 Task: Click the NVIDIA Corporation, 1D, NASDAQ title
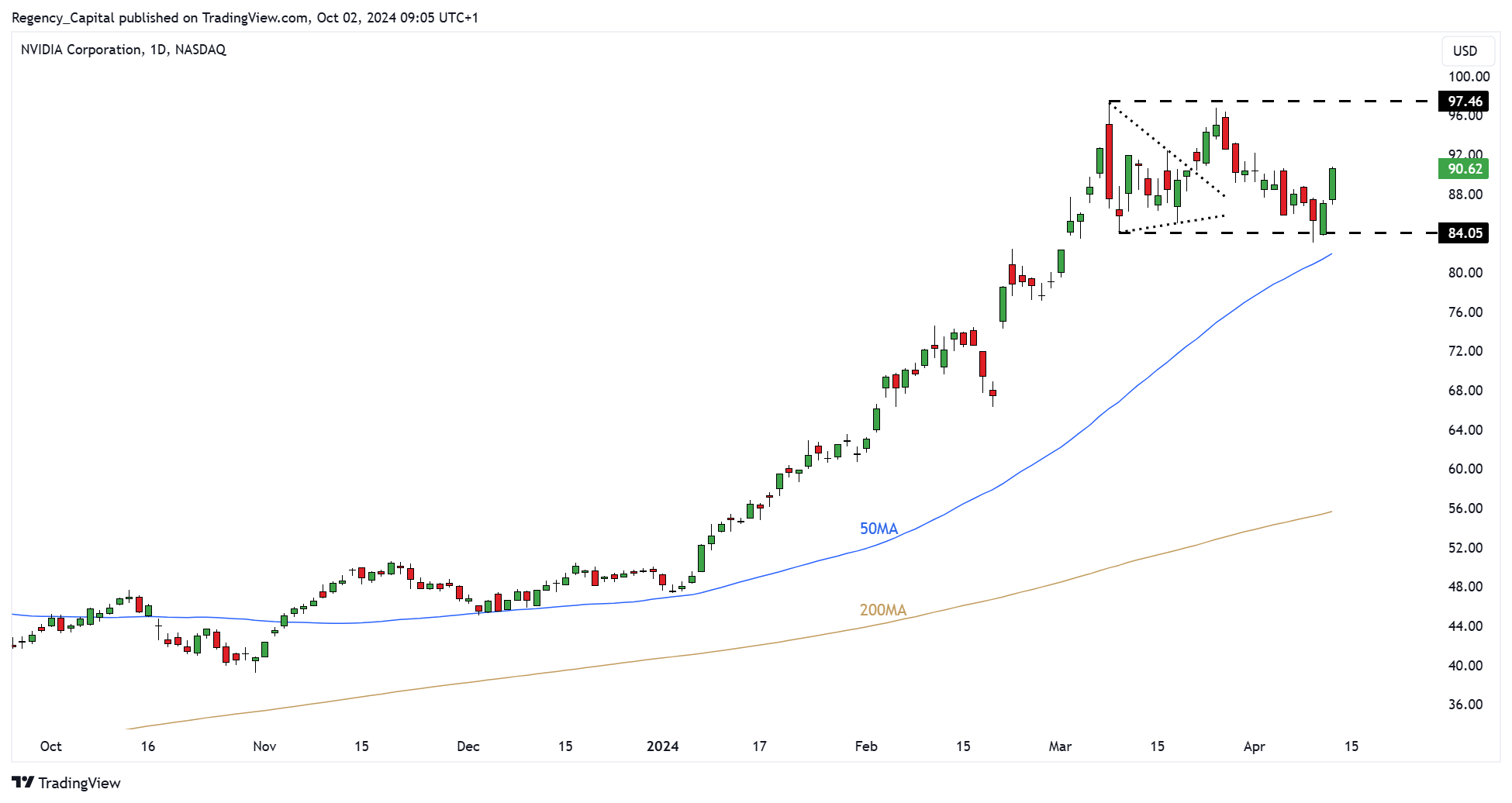pos(123,50)
